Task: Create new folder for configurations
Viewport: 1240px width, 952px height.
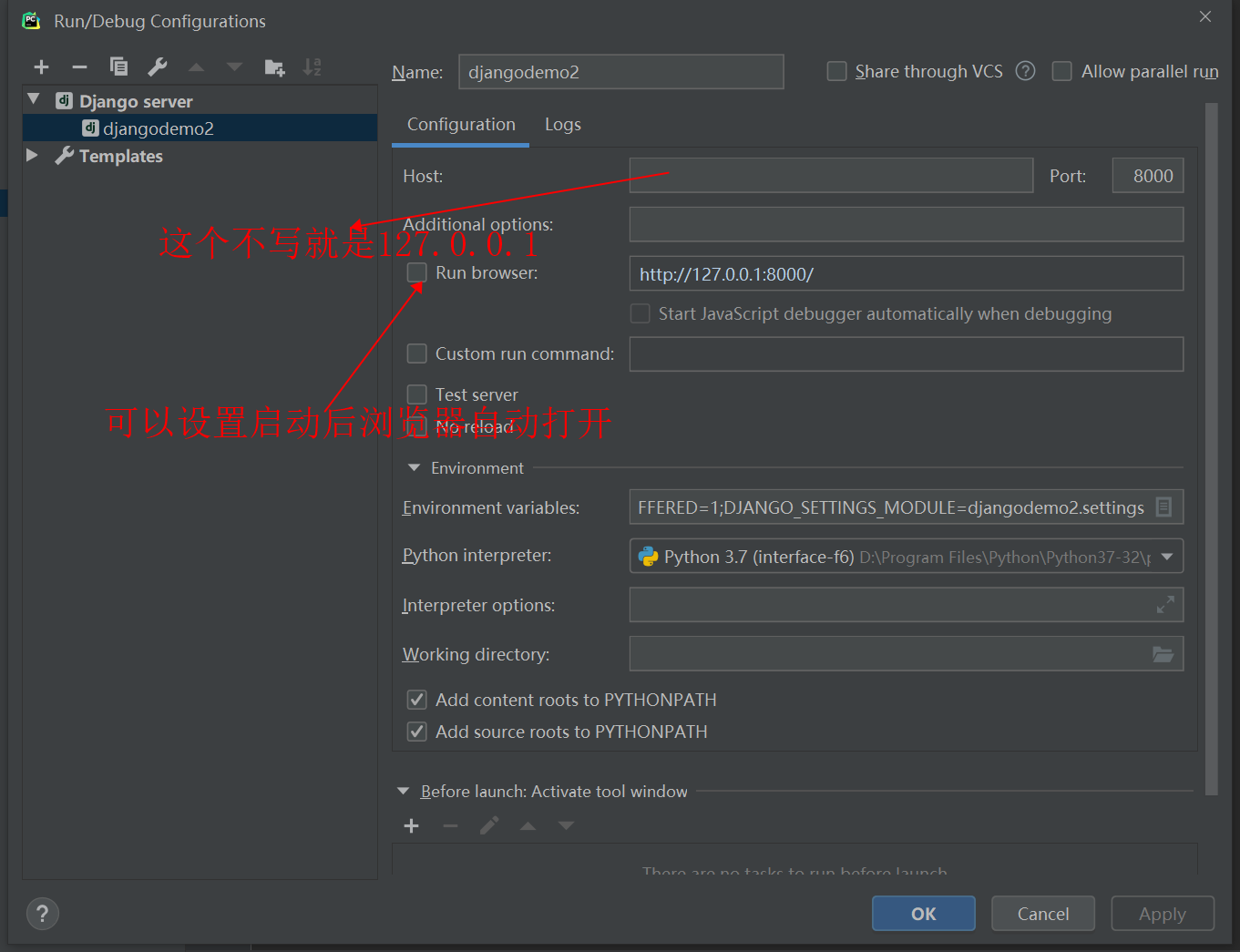Action: (x=274, y=67)
